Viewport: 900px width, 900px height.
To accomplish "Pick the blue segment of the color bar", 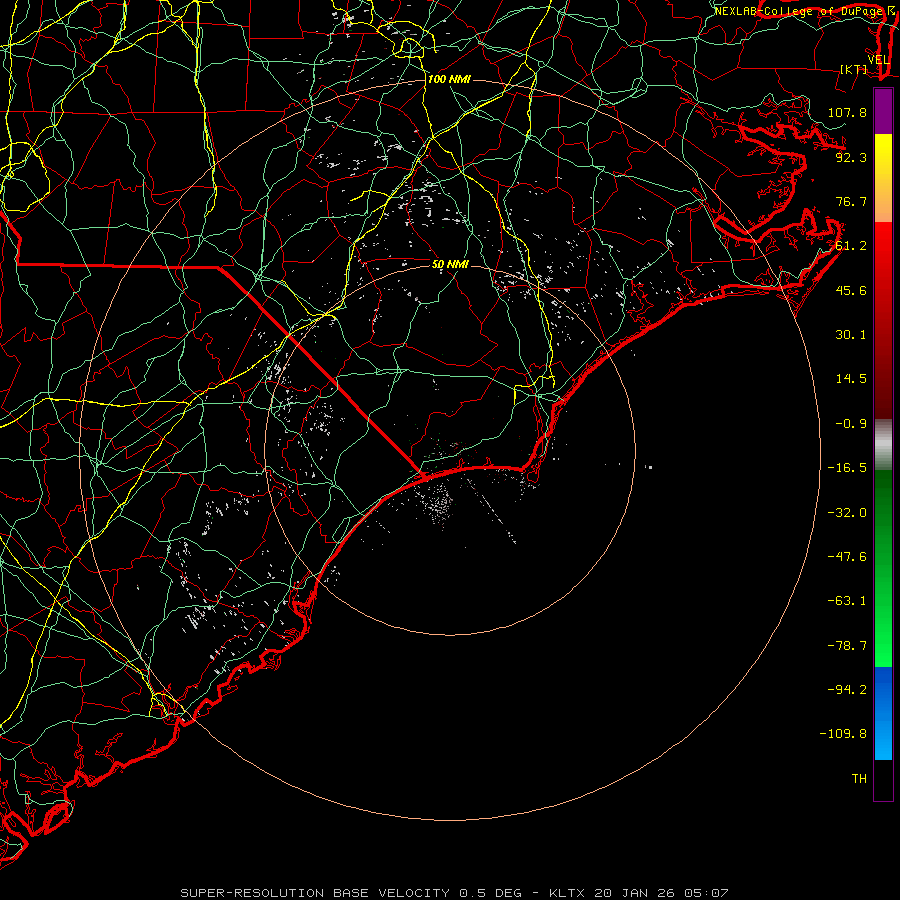I will [x=883, y=713].
